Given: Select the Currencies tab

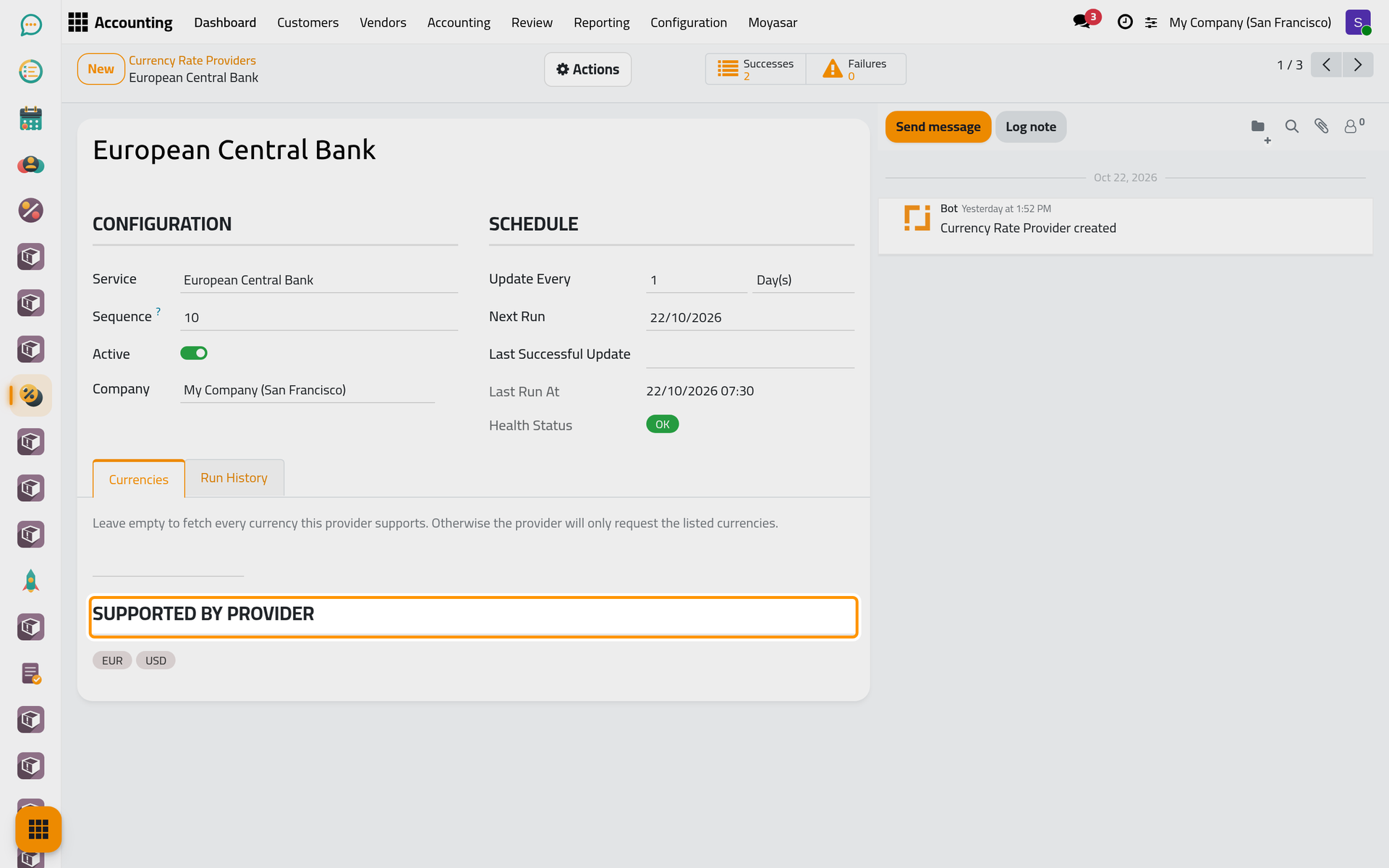Looking at the screenshot, I should (138, 480).
